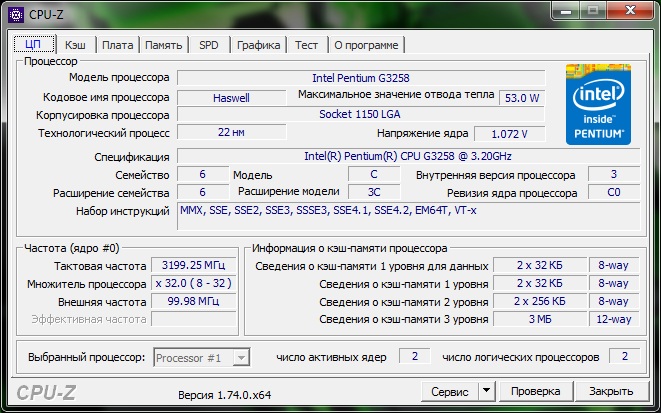Click the Проверка button

coord(535,391)
